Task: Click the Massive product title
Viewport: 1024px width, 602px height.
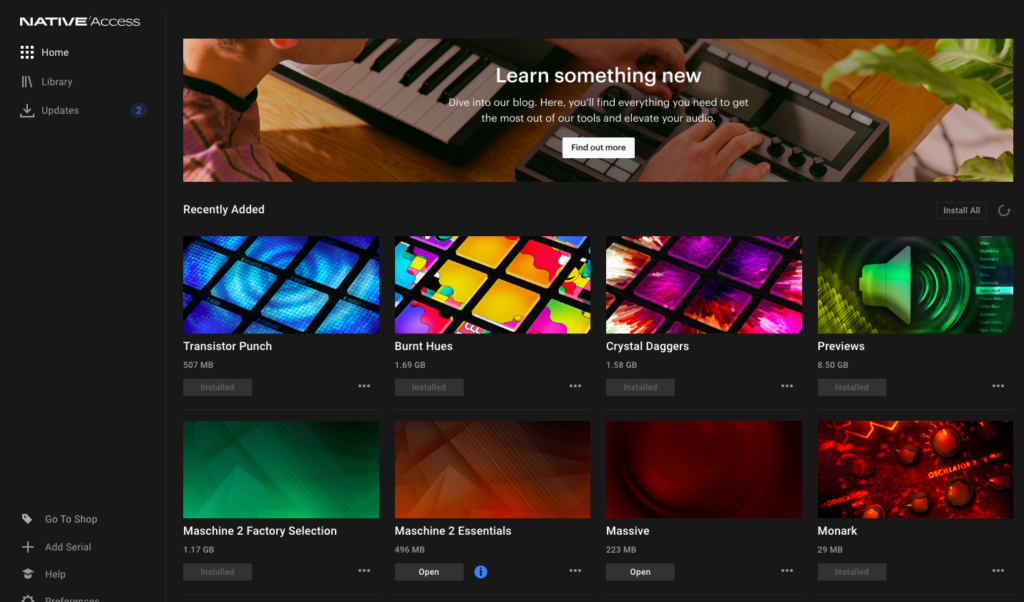Action: coord(628,531)
